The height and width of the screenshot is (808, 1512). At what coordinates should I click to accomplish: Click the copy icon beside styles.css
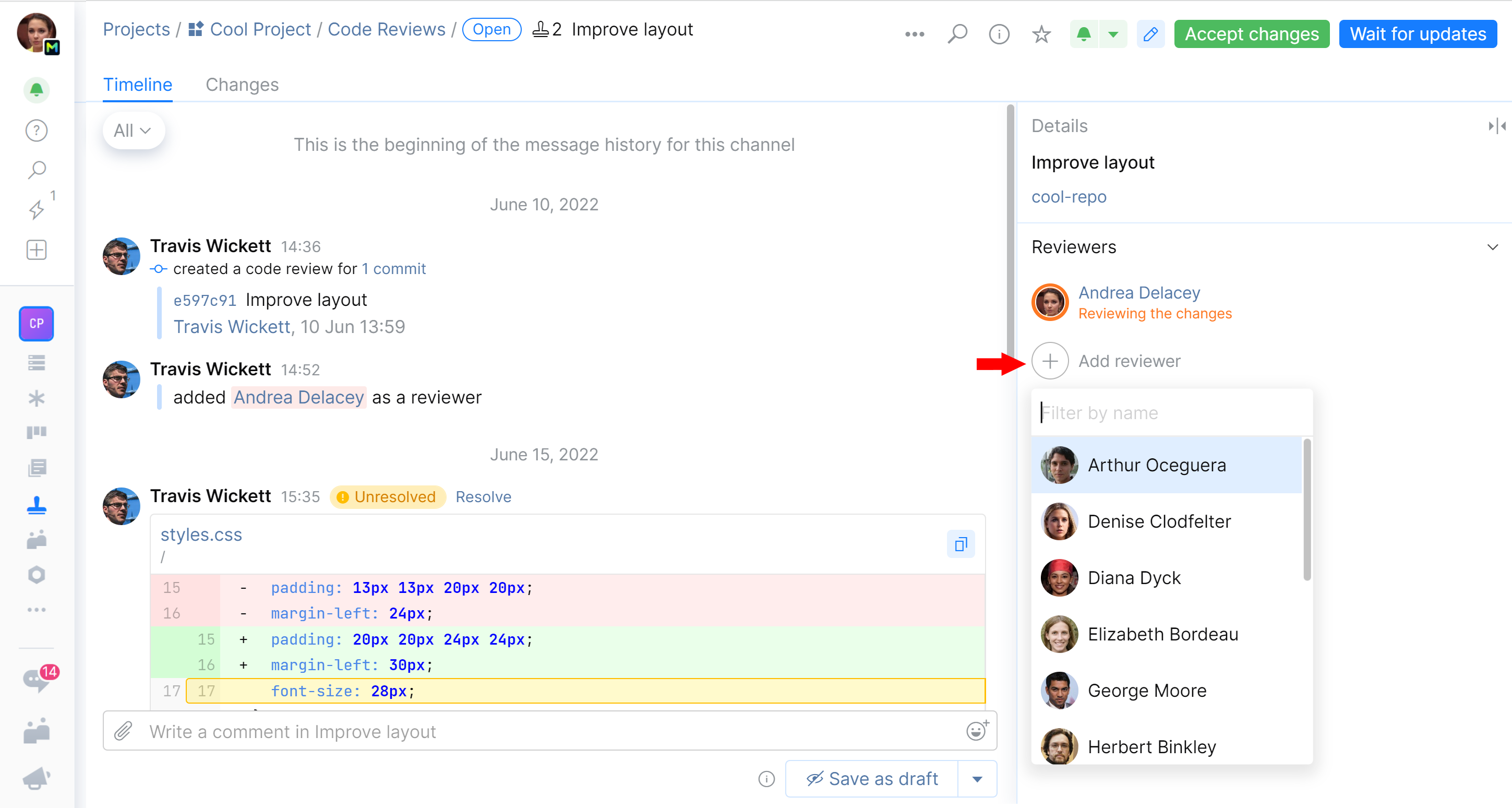[x=960, y=544]
